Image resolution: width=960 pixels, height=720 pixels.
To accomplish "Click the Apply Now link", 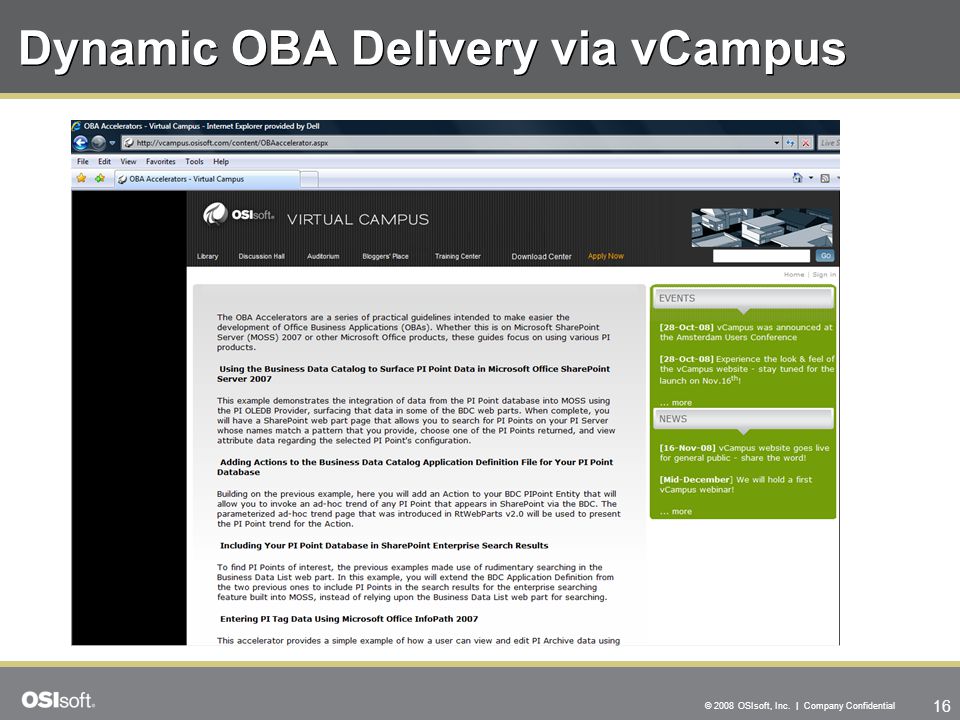I will click(x=606, y=256).
